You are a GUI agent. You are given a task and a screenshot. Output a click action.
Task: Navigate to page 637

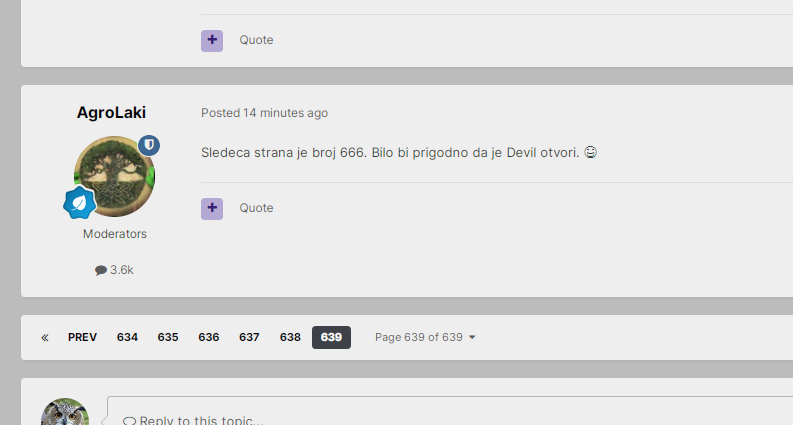[x=249, y=337]
